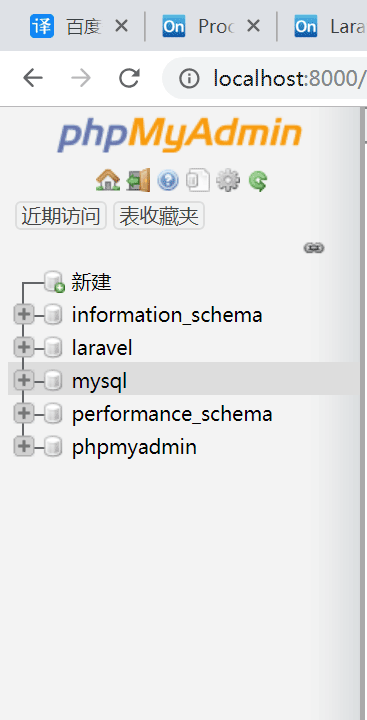Expand the performance_schema database node
Viewport: 367px width, 720px height.
coord(23,414)
